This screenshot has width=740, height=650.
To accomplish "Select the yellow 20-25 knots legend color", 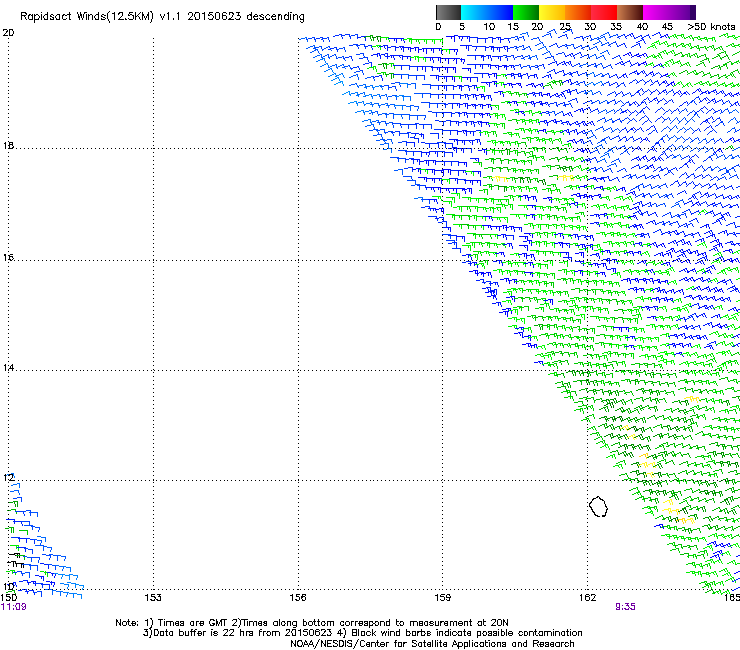I will click(x=552, y=12).
